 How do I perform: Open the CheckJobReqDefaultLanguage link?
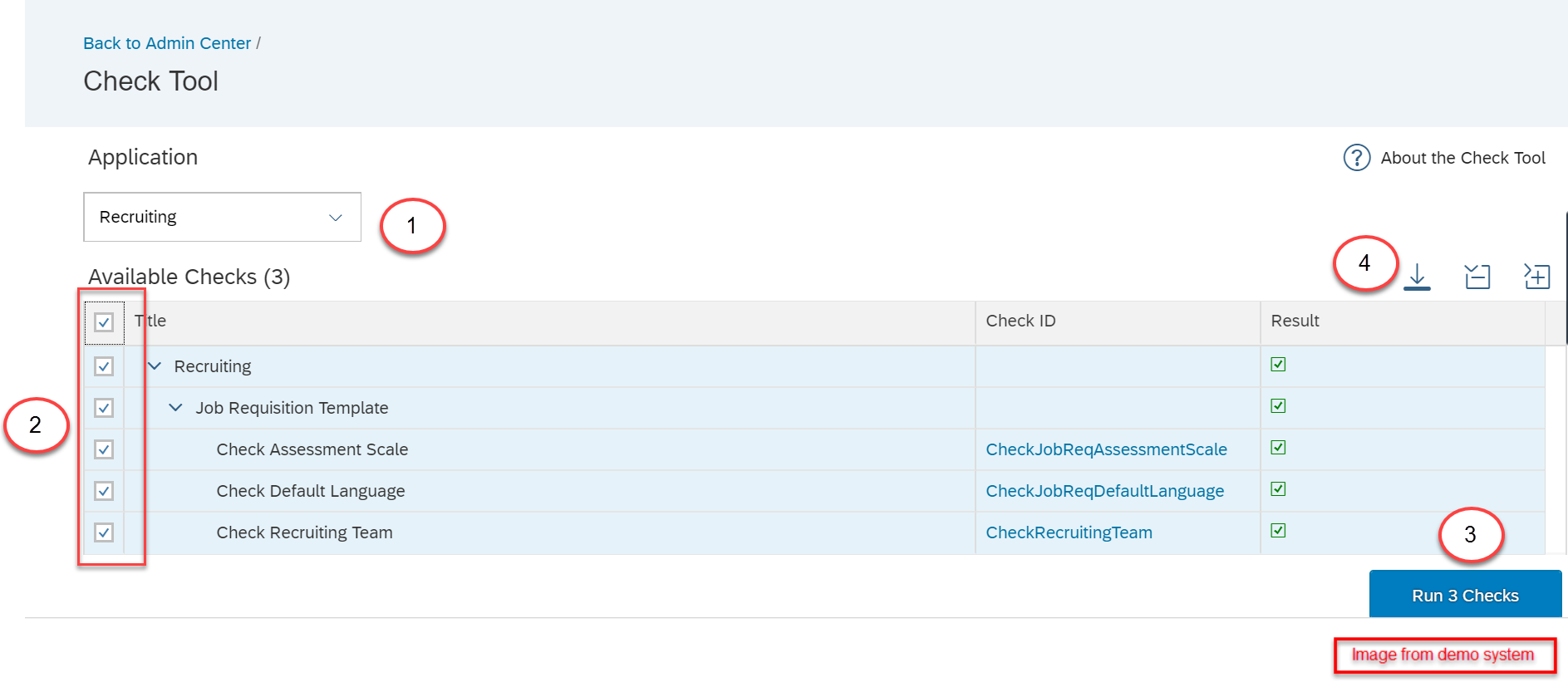[1104, 491]
